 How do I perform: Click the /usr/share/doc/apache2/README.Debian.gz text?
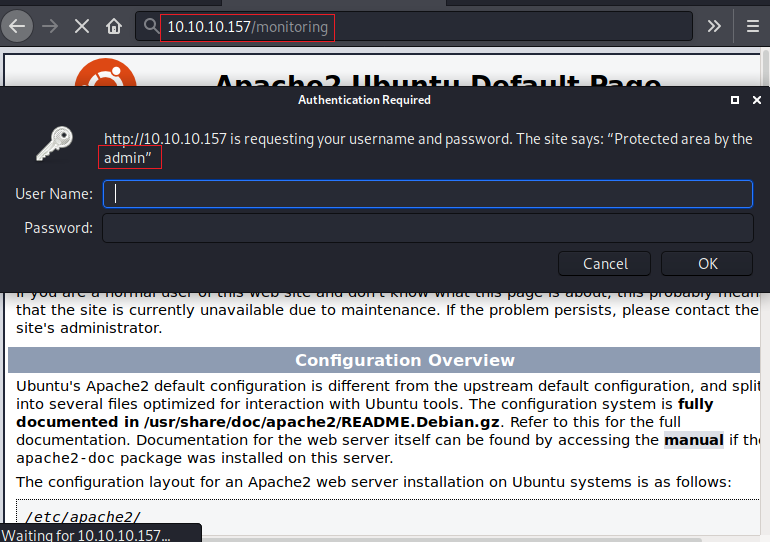coord(322,422)
